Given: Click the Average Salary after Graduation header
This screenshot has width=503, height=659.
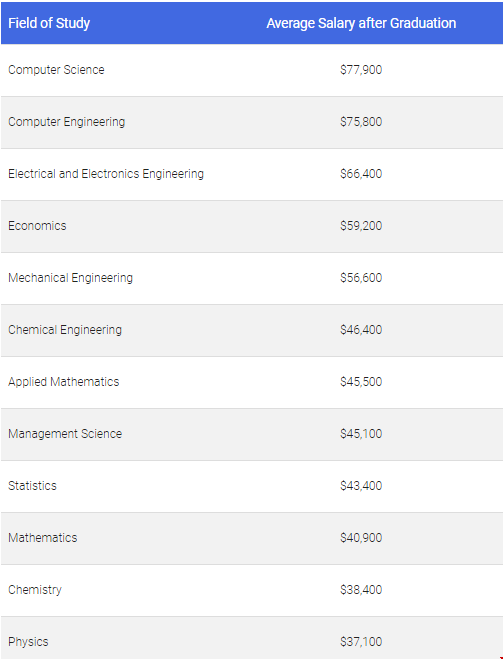Looking at the screenshot, I should click(361, 23).
